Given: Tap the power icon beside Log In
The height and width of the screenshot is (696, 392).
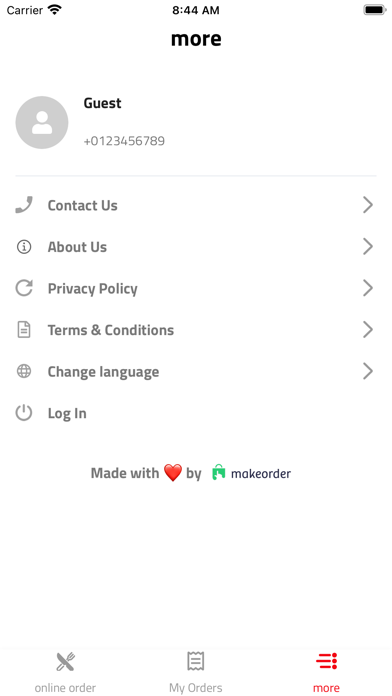Looking at the screenshot, I should pos(24,413).
